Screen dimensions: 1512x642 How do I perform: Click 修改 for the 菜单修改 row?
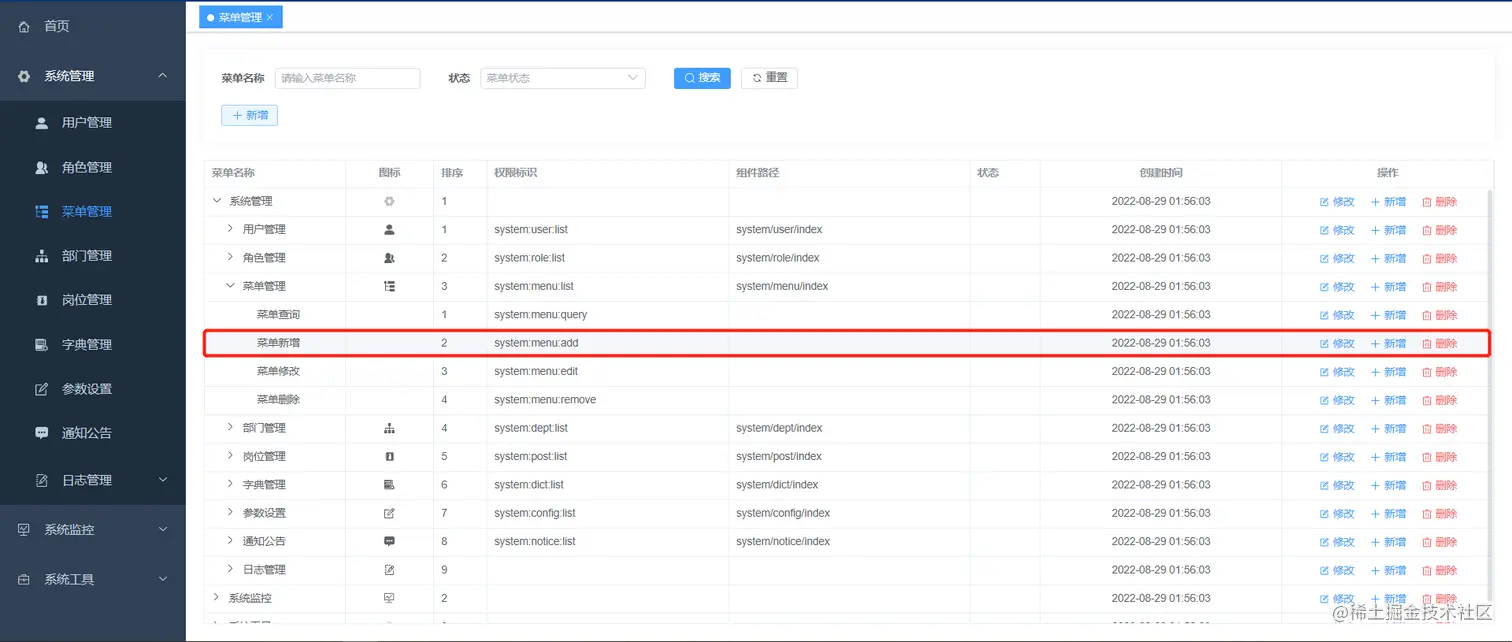[x=1337, y=372]
